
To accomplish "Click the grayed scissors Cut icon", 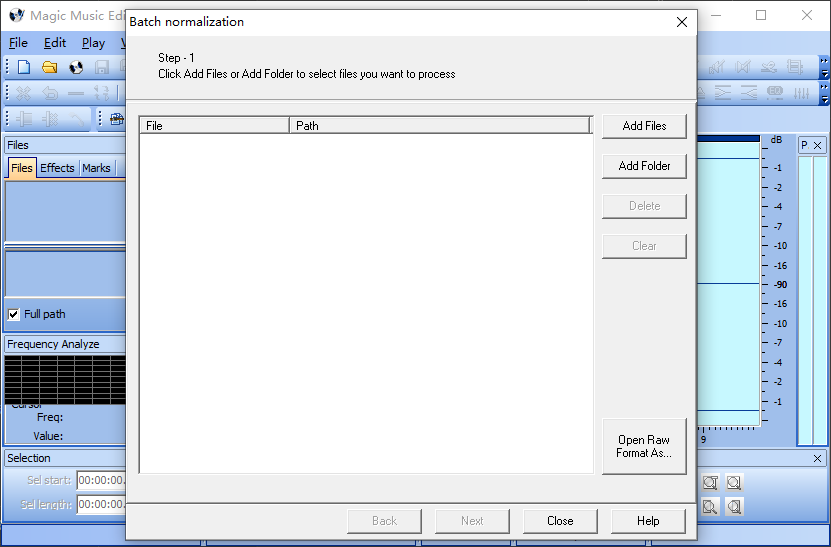I will click(23, 93).
